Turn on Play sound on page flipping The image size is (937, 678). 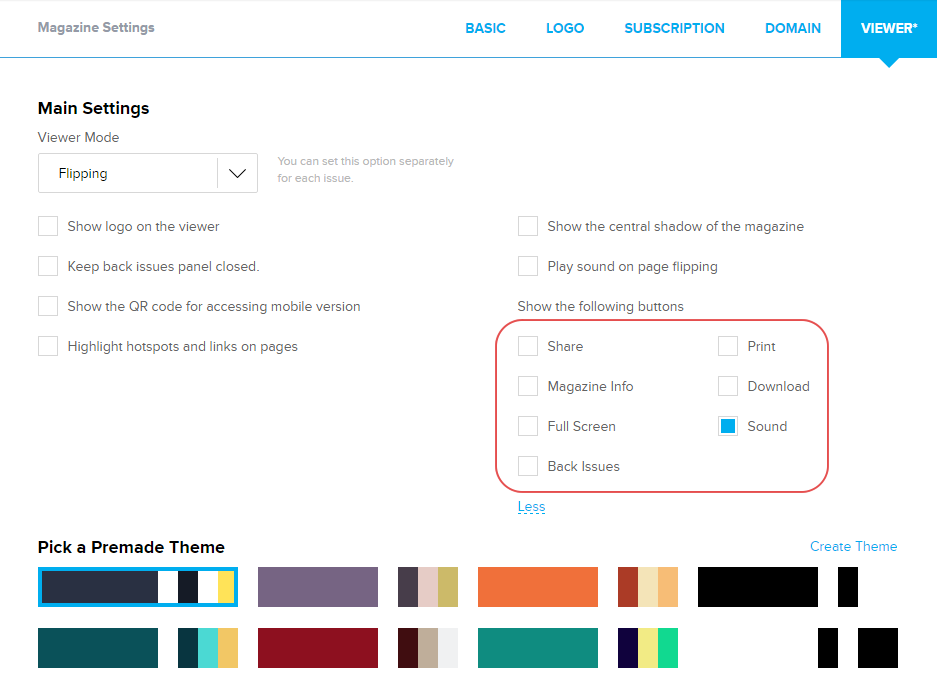528,266
